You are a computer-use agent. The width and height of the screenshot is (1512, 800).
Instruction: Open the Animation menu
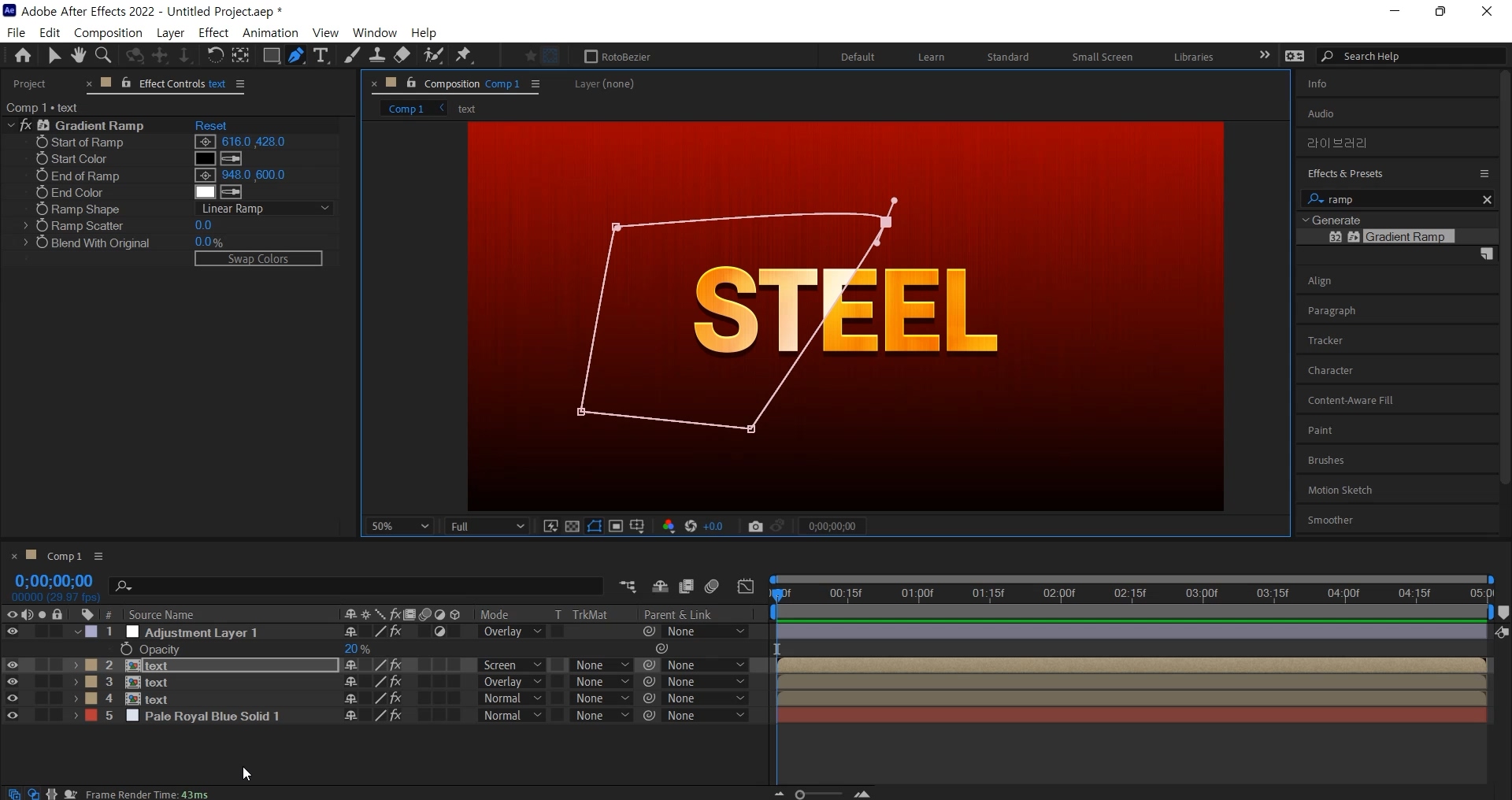pyautogui.click(x=270, y=33)
